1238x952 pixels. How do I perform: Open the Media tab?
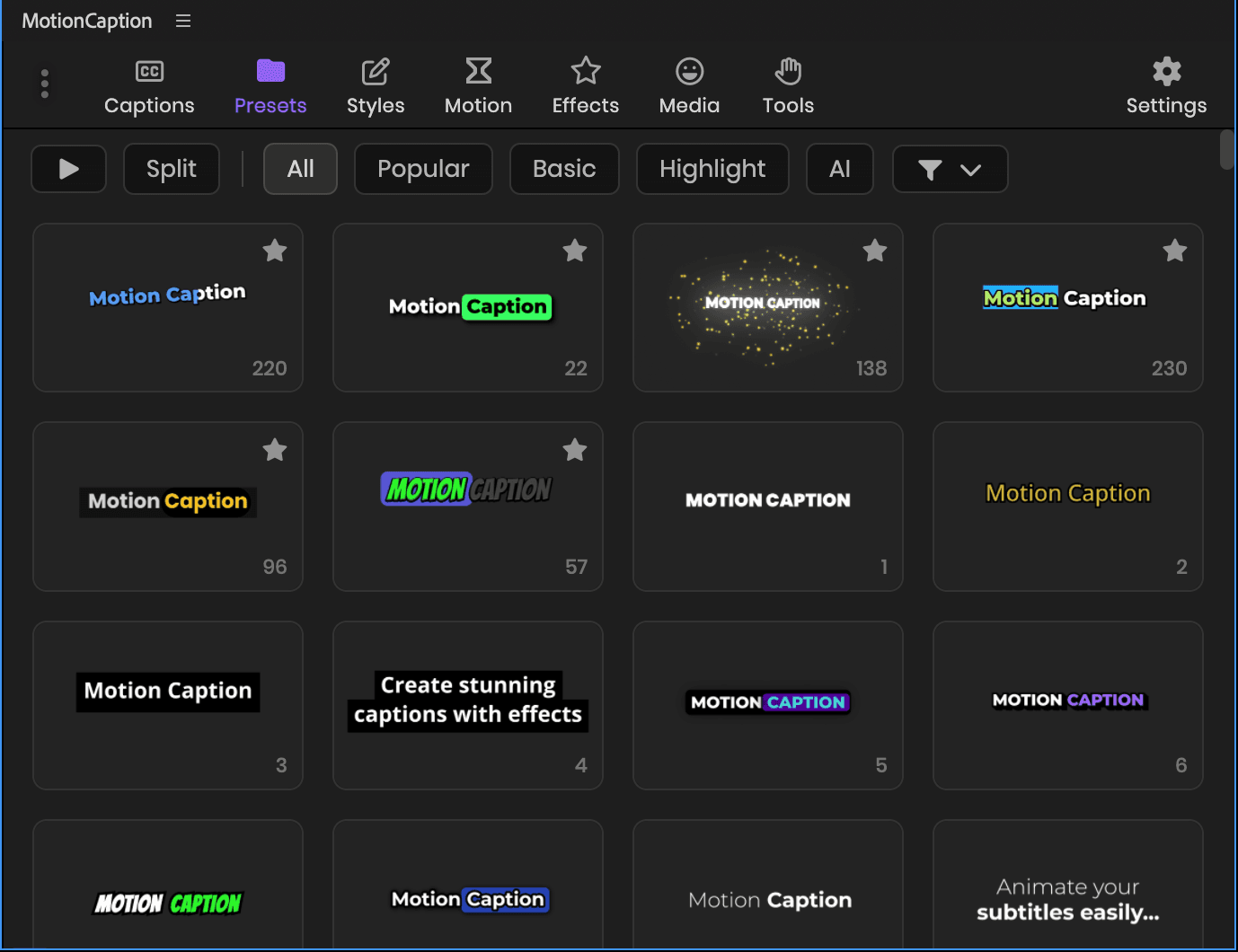click(689, 87)
